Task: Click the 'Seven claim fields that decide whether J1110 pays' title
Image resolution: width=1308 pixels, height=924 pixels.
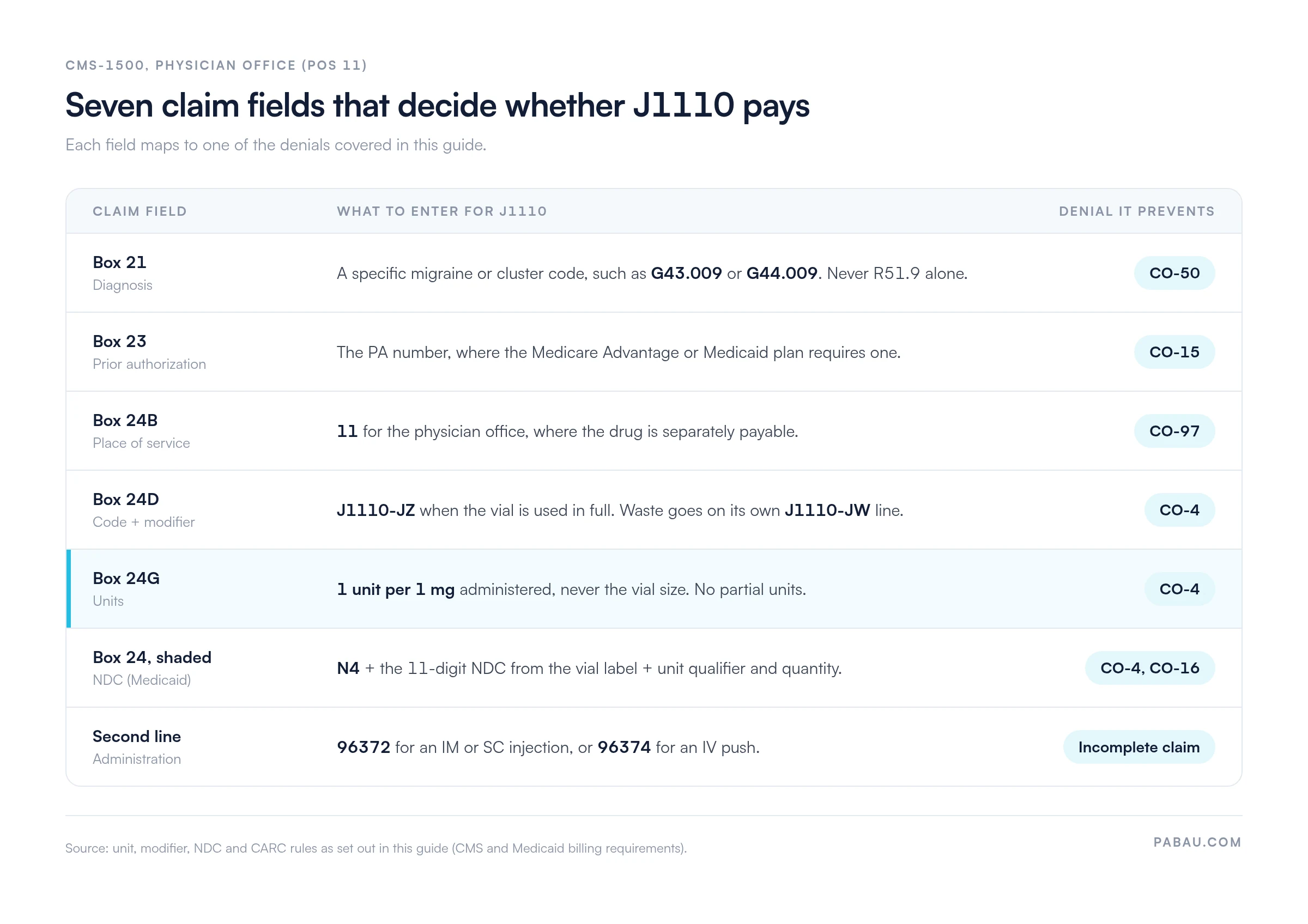Action: 437,106
